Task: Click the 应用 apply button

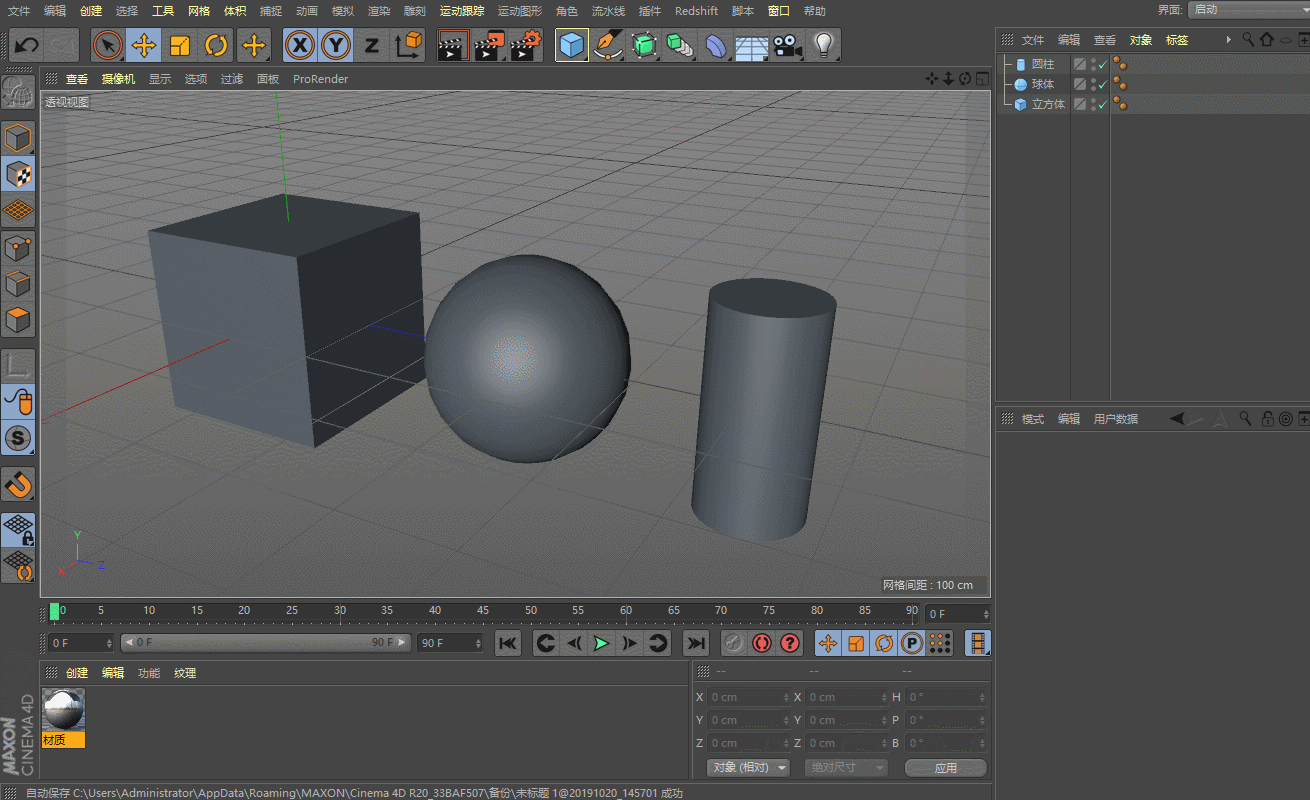Action: click(945, 768)
